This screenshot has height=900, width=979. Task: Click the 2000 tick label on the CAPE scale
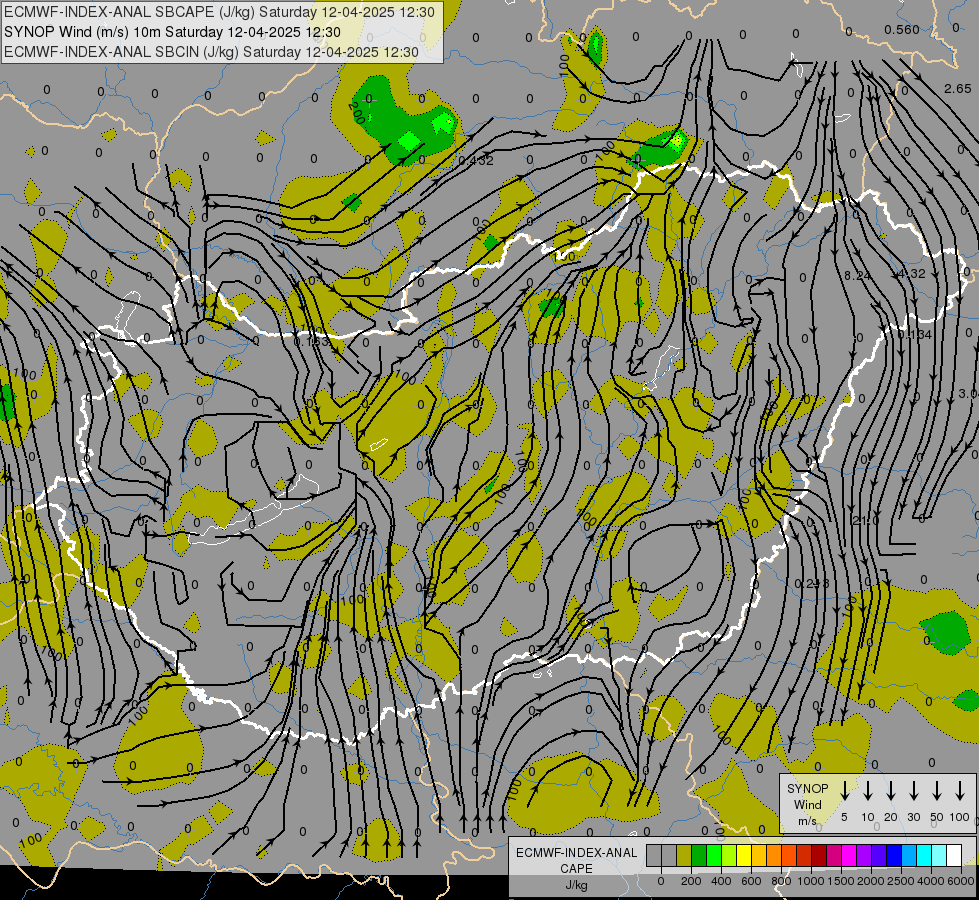click(x=871, y=881)
